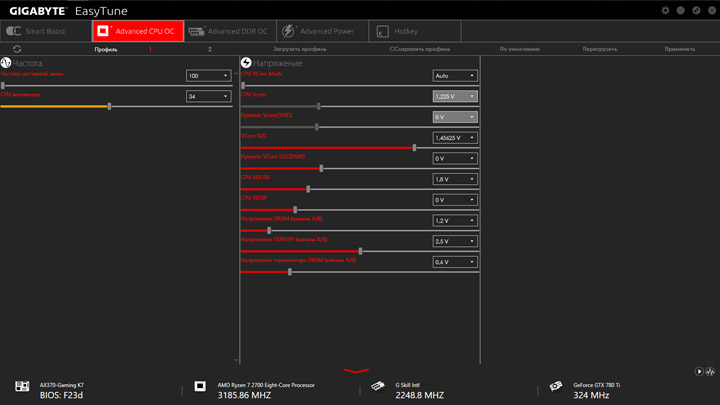The height and width of the screenshot is (405, 720).
Task: Select profile 1
Action: tap(150, 49)
